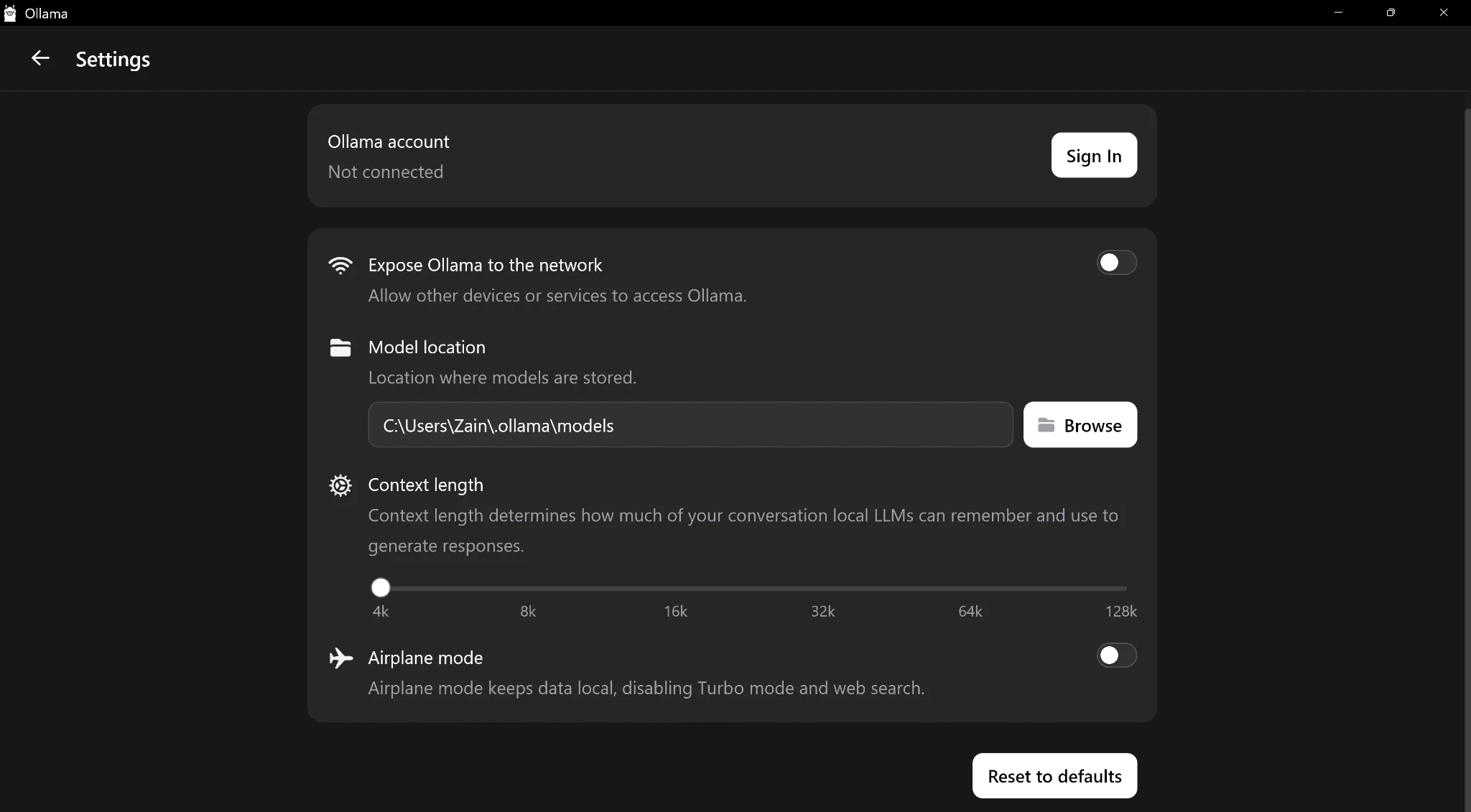Go back using the arrow icon

[40, 58]
